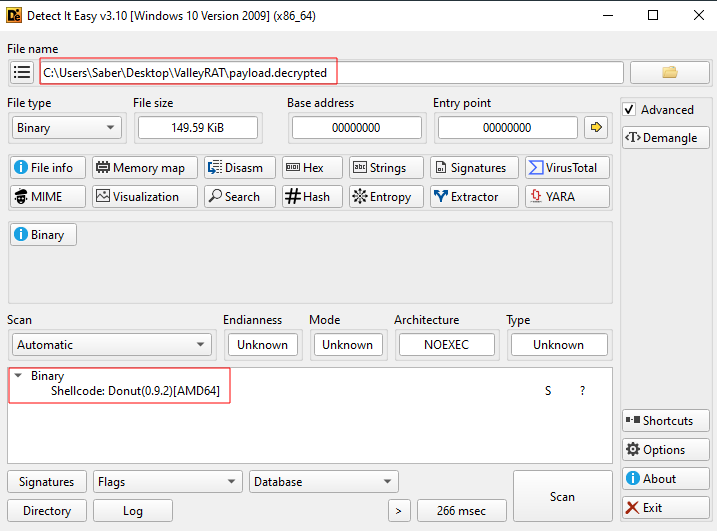
Task: Open the YARA scanner
Action: [x=567, y=197]
